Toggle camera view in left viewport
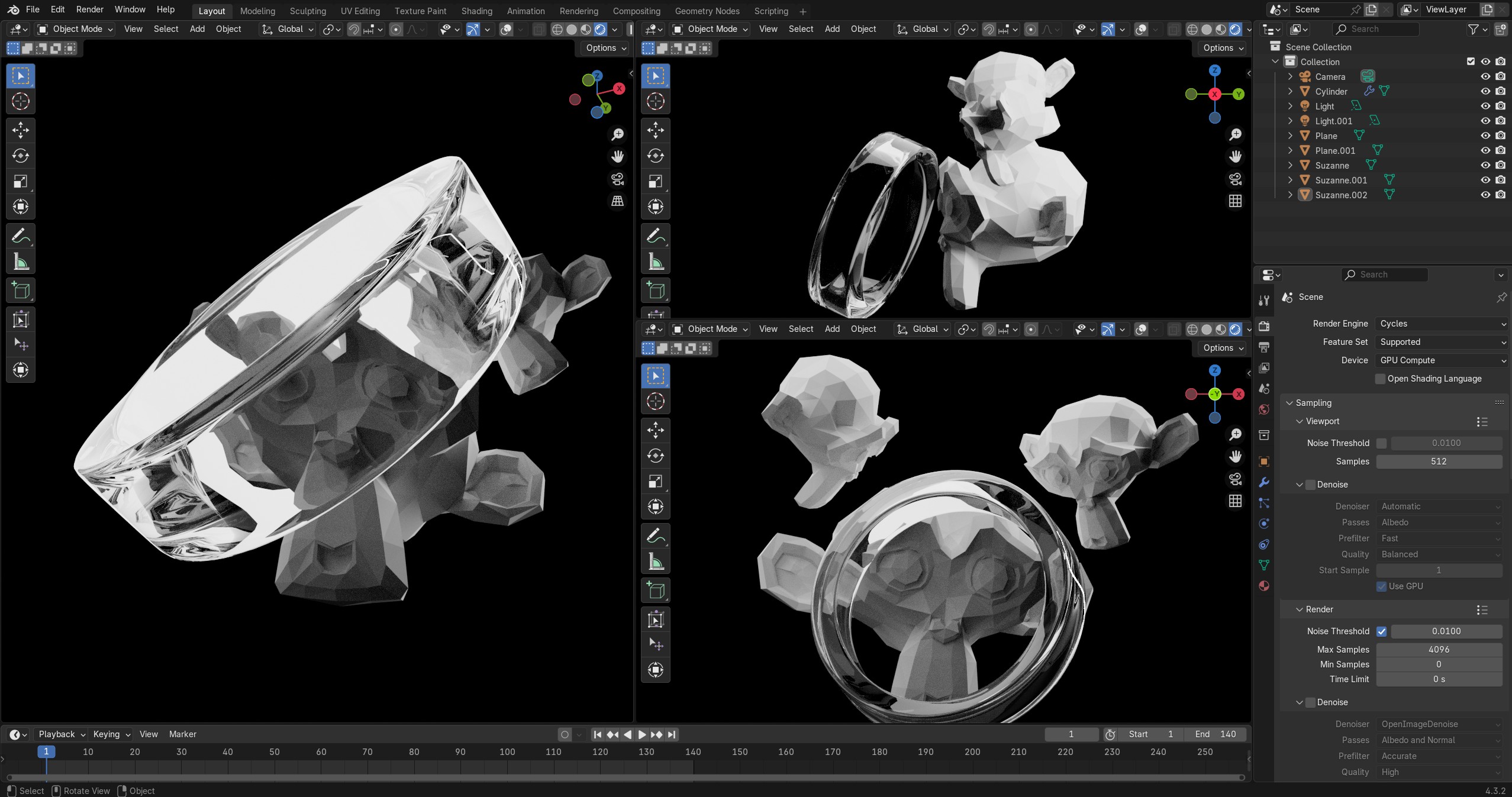 pos(617,179)
